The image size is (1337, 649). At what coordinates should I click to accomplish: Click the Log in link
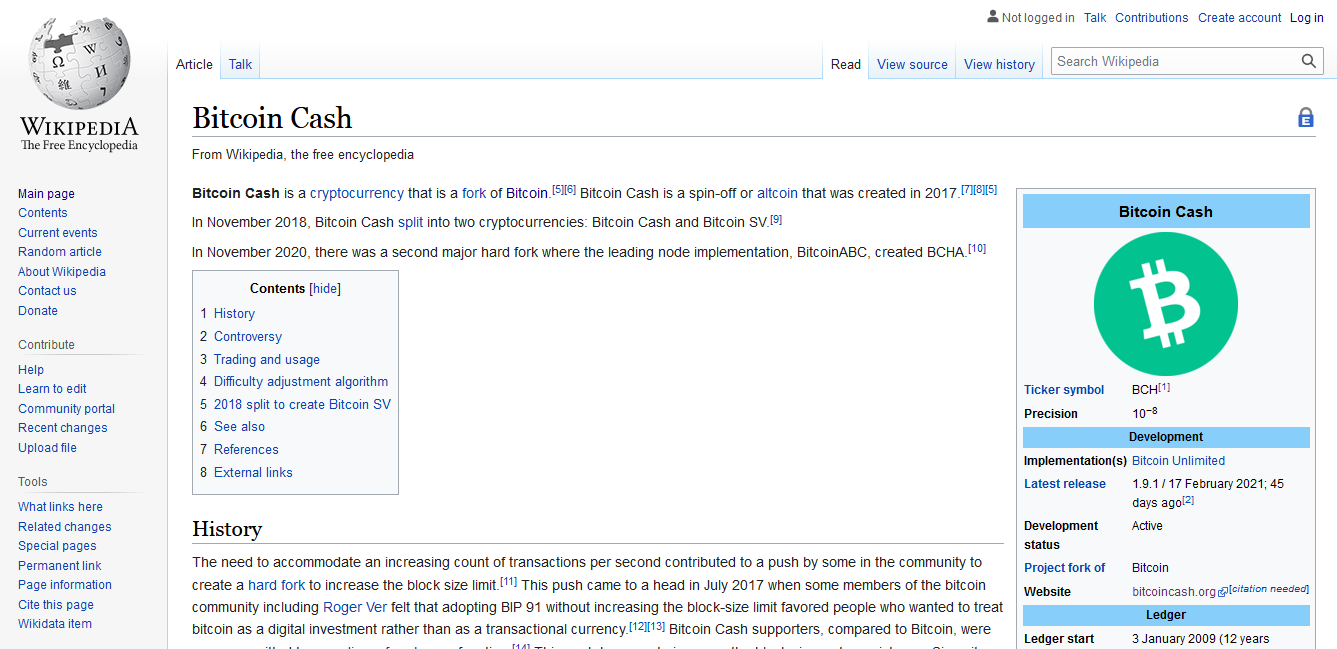pyautogui.click(x=1306, y=18)
